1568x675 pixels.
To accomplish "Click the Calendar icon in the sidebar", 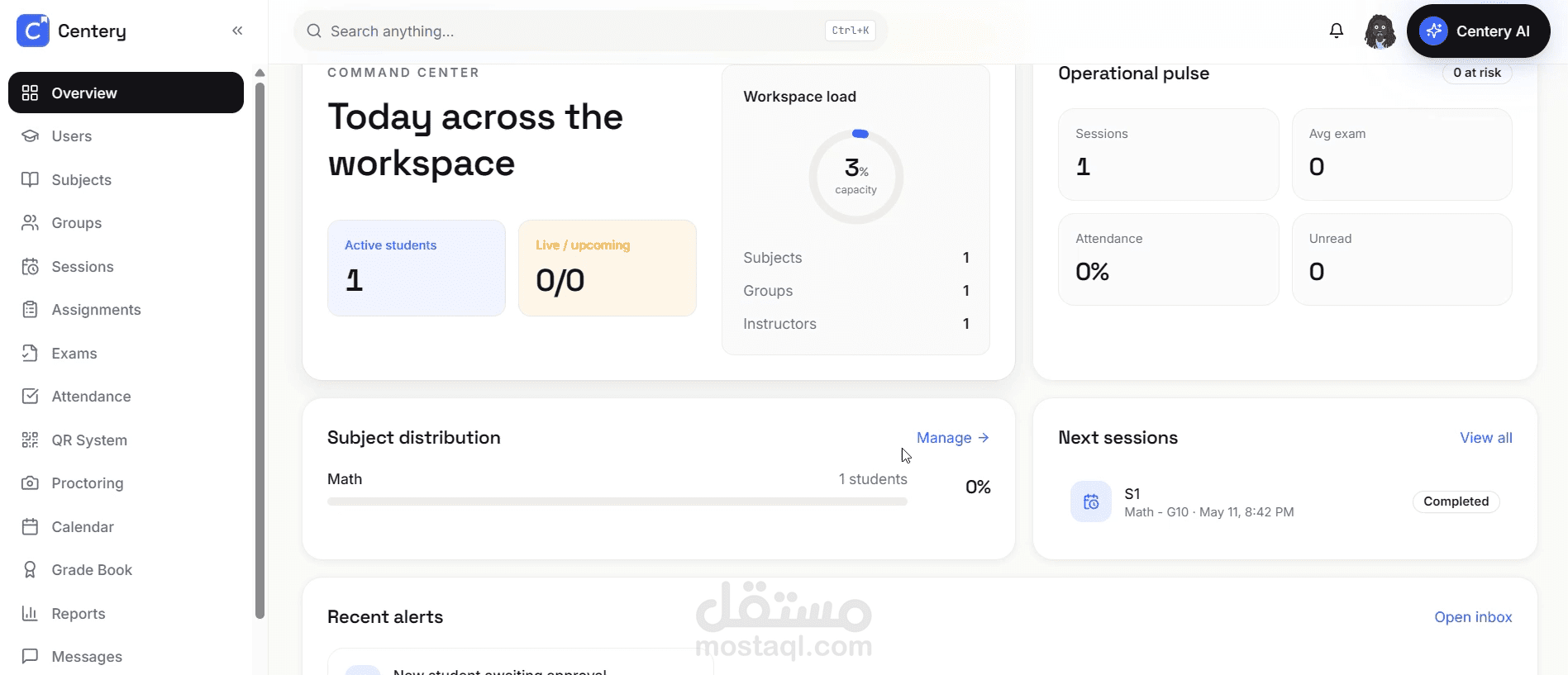I will click(x=30, y=526).
